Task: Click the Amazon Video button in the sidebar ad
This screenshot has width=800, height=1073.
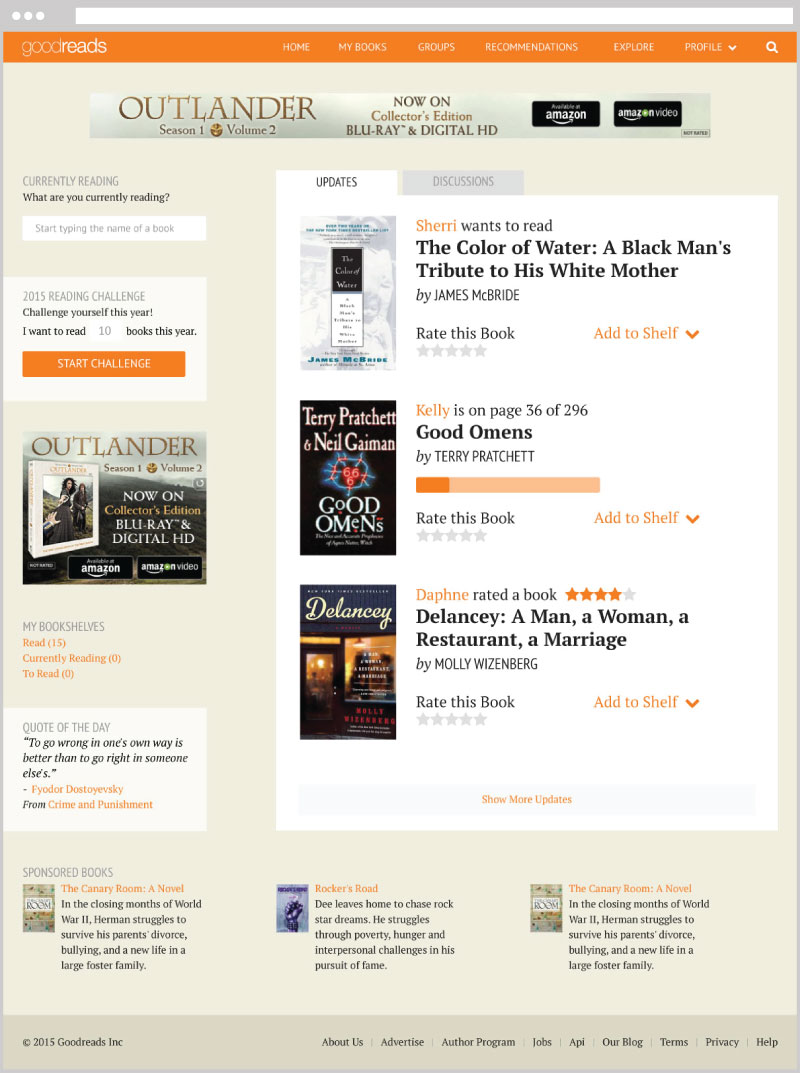Action: [x=170, y=567]
